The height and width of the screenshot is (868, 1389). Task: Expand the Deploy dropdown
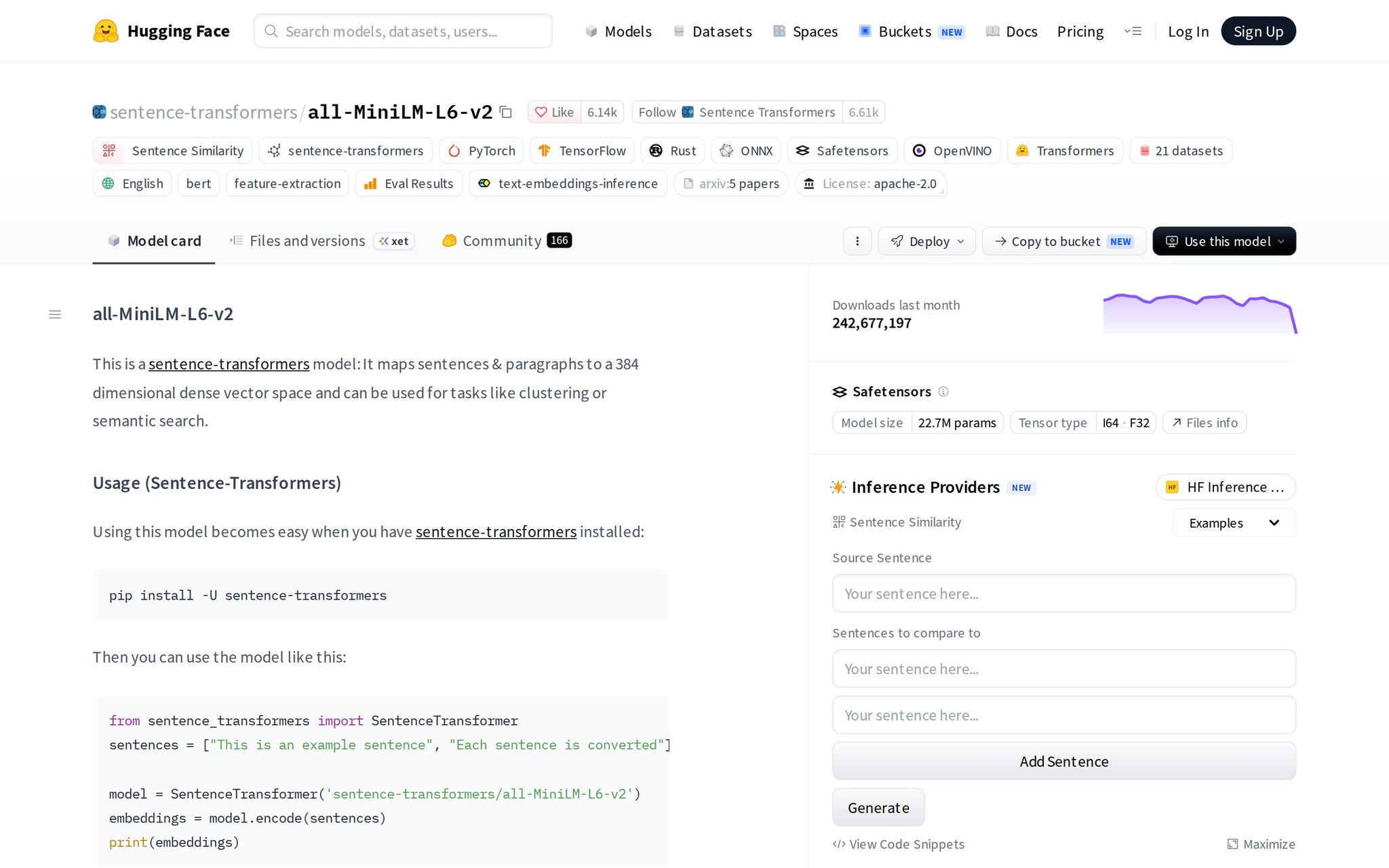click(x=926, y=241)
